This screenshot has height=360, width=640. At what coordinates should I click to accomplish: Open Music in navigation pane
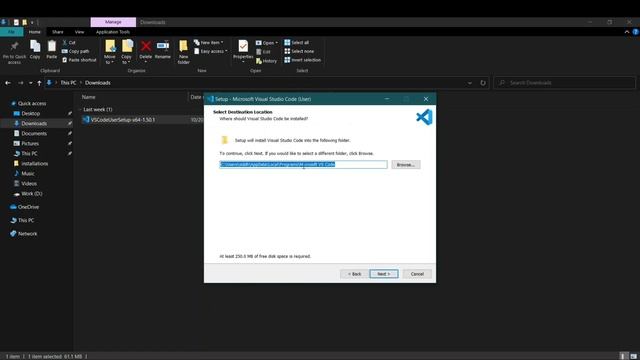[28, 173]
